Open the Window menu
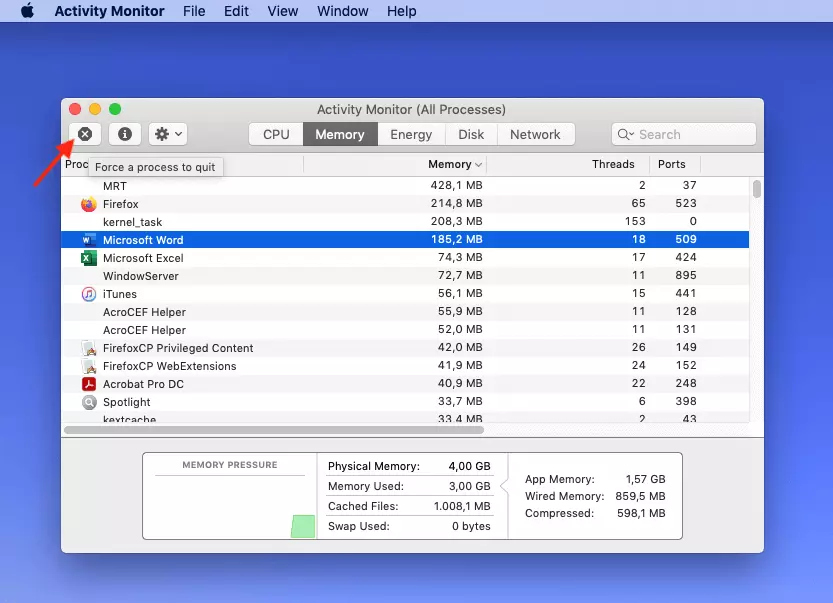The height and width of the screenshot is (603, 833). tap(343, 11)
